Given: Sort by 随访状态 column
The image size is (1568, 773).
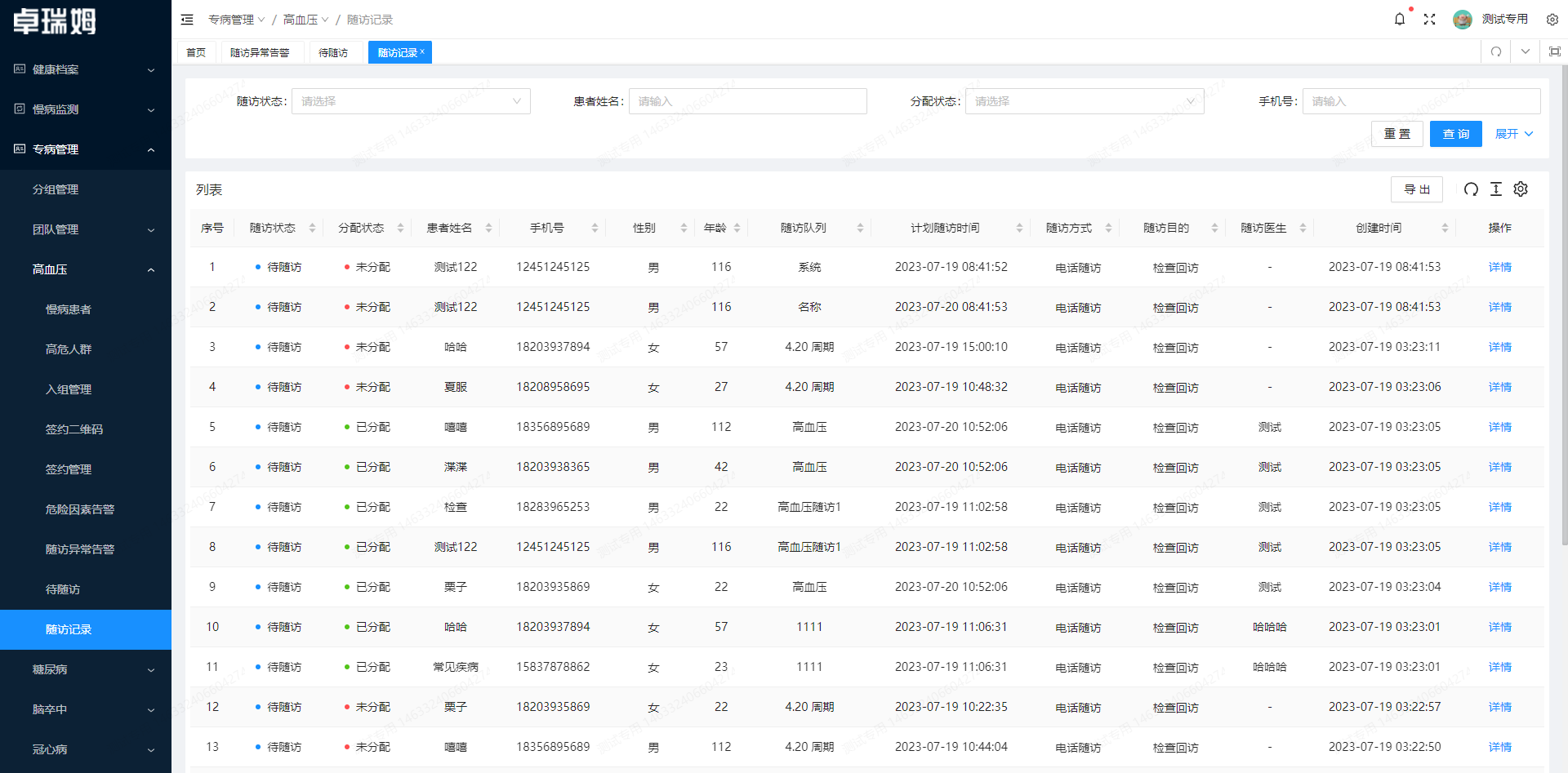Looking at the screenshot, I should pos(312,228).
